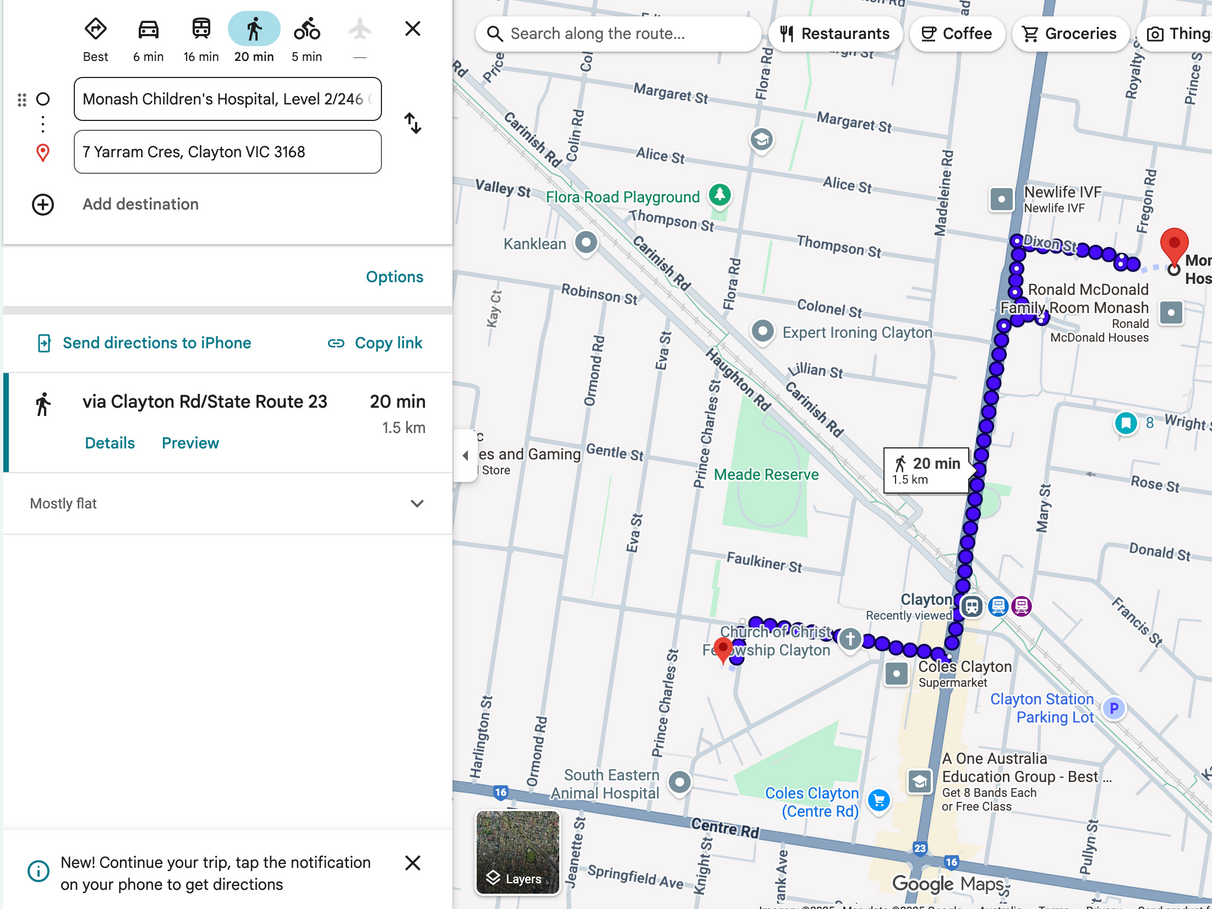Screen dimensions: 1212x909
Task: Close the directions panel
Action: [x=412, y=29]
